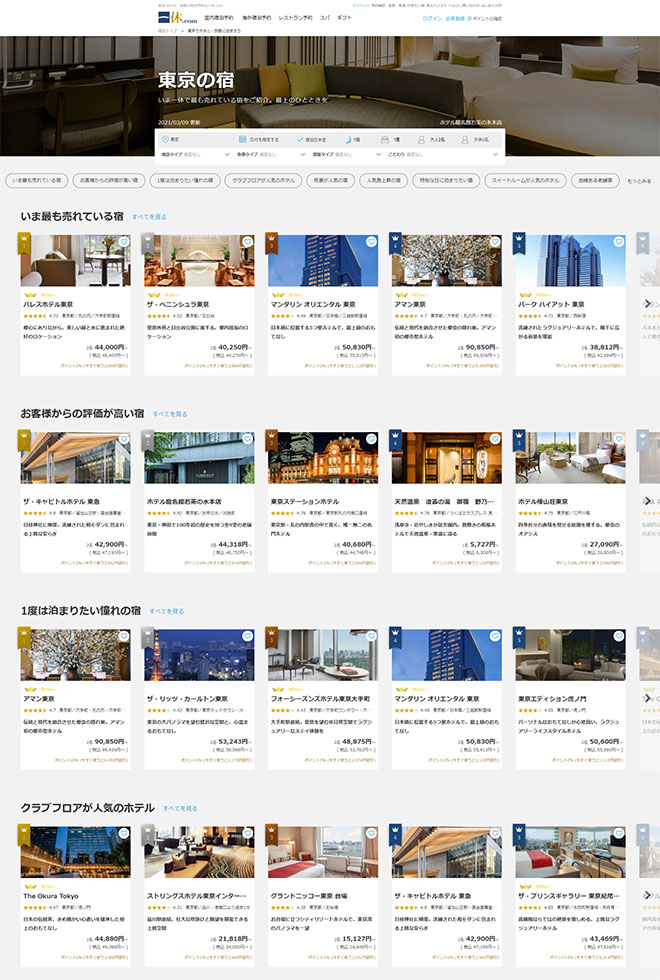The width and height of the screenshot is (660, 980).
Task: Show the next hotels in クラブフロアが人気のホテル
Action: pos(648,895)
